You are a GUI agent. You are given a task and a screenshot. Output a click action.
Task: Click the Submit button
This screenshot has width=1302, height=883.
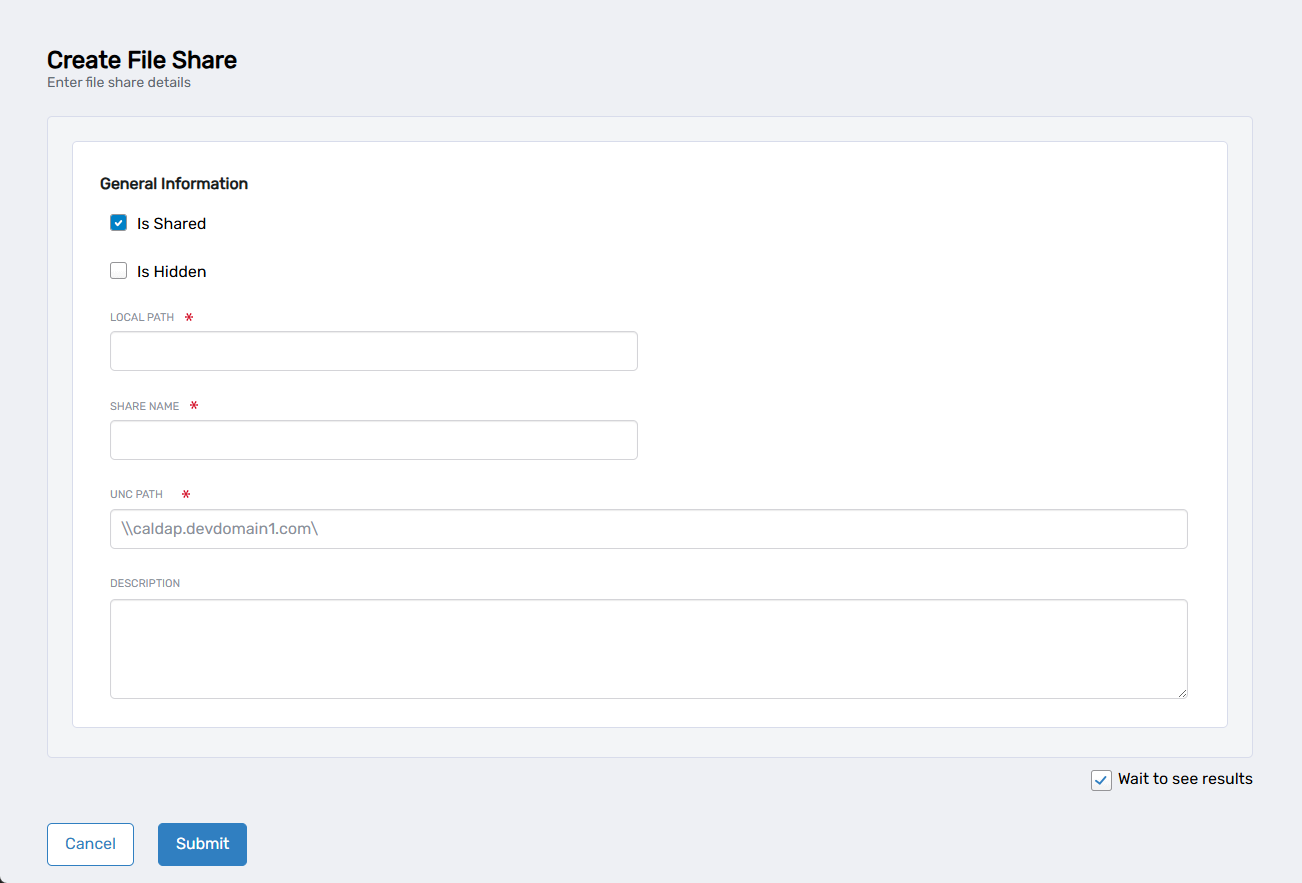click(202, 844)
